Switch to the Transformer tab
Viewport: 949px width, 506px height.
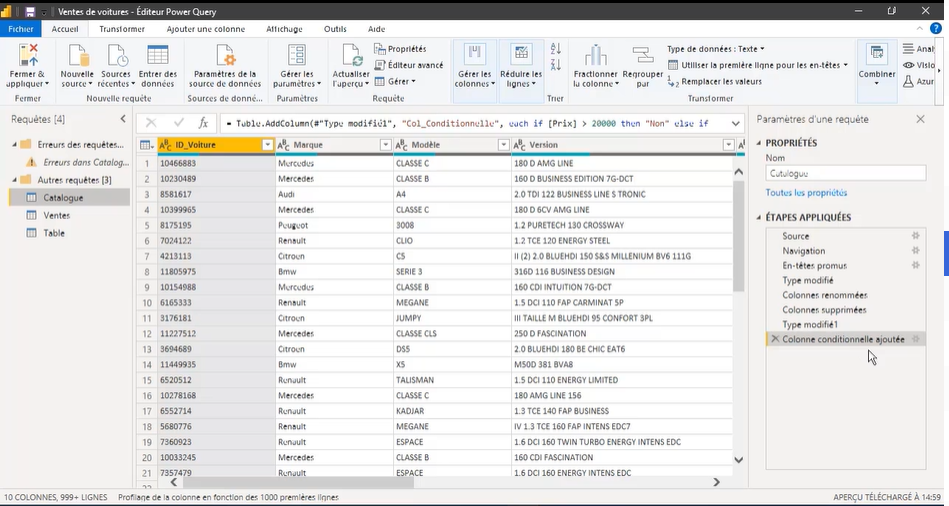point(122,28)
